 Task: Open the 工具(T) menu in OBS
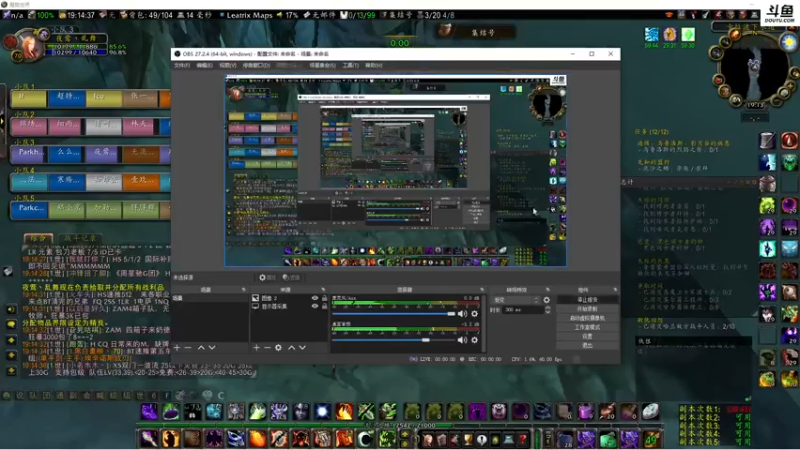point(351,65)
